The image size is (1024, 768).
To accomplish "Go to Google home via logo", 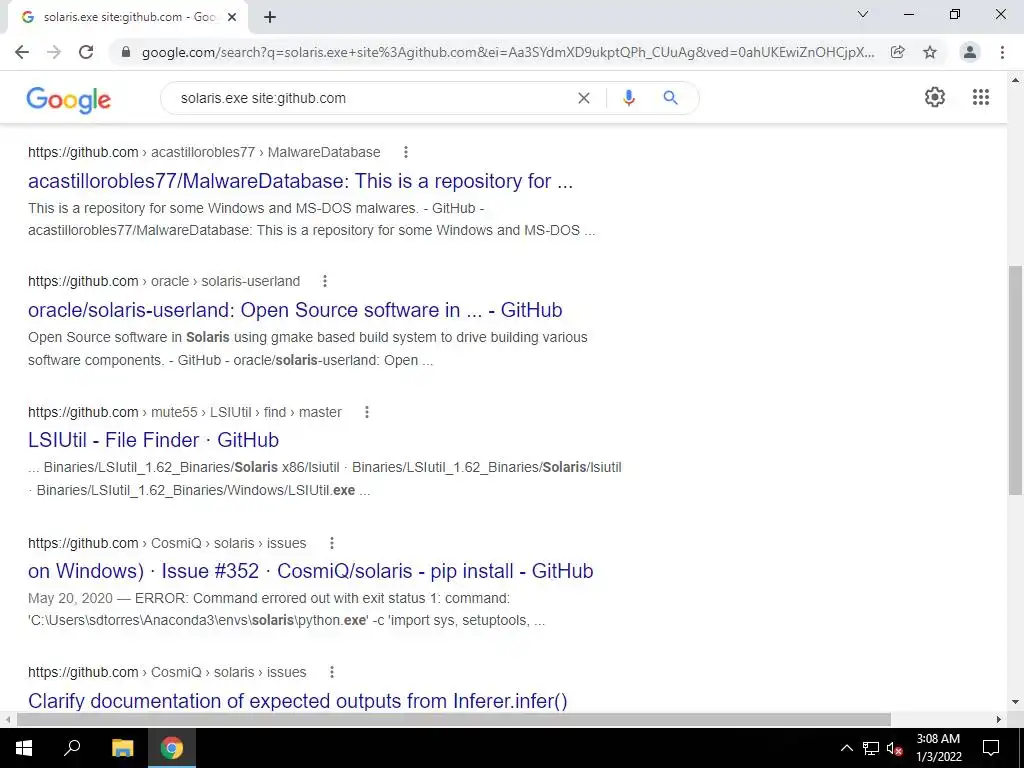I will click(69, 100).
